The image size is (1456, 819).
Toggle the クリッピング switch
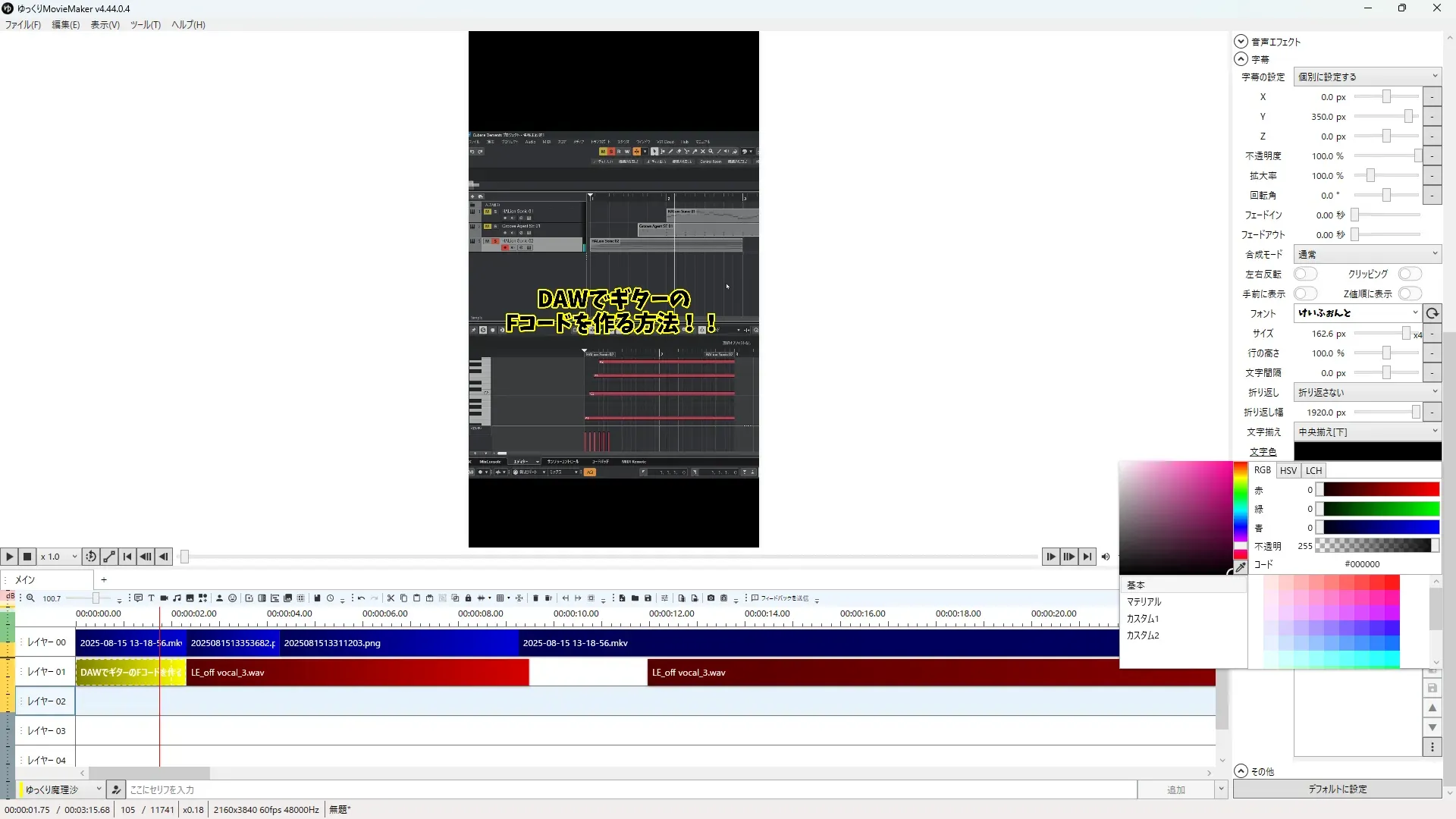[x=1409, y=274]
